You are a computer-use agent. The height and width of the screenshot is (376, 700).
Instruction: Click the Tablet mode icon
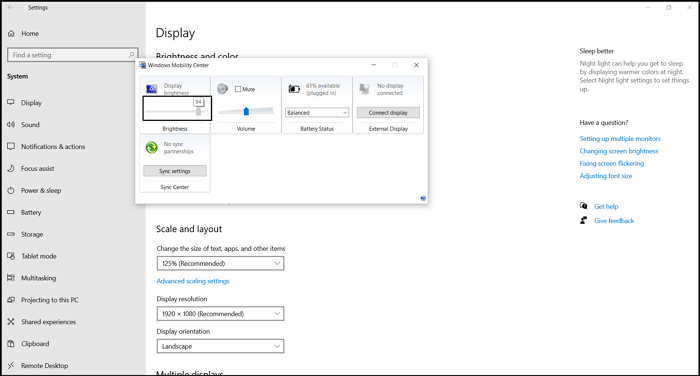[x=11, y=256]
